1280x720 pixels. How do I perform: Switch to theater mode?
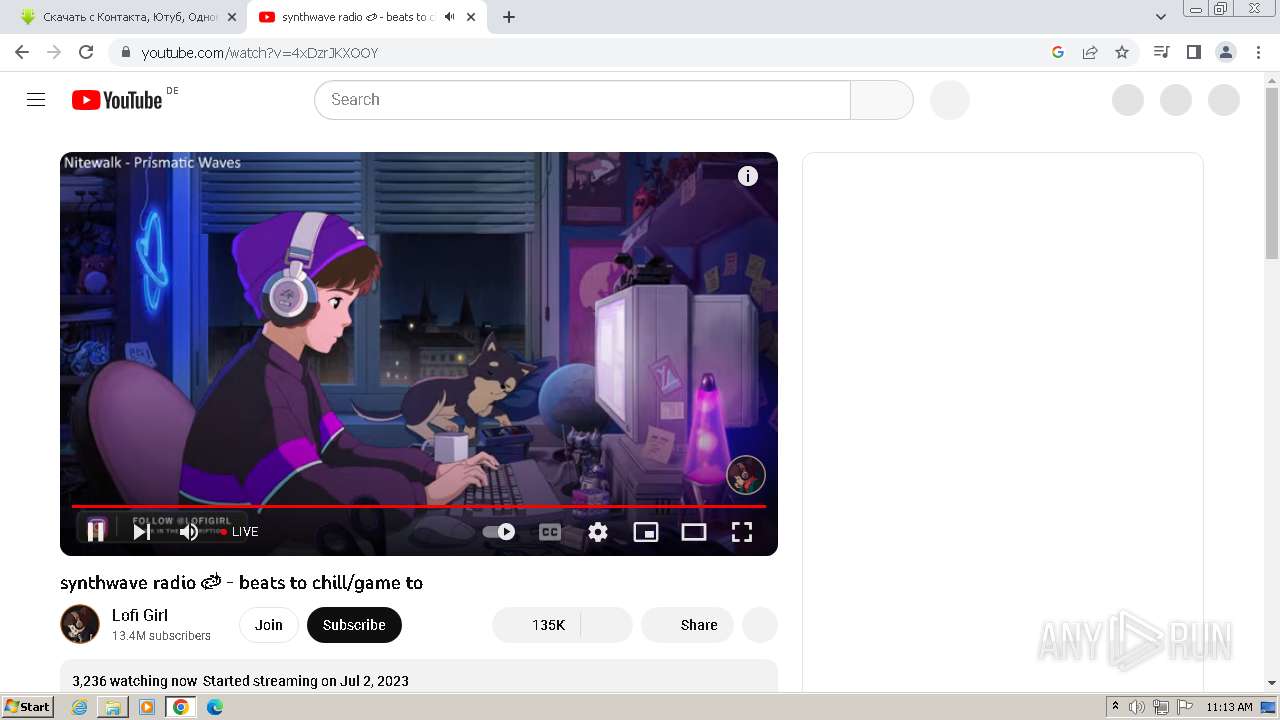pyautogui.click(x=694, y=532)
